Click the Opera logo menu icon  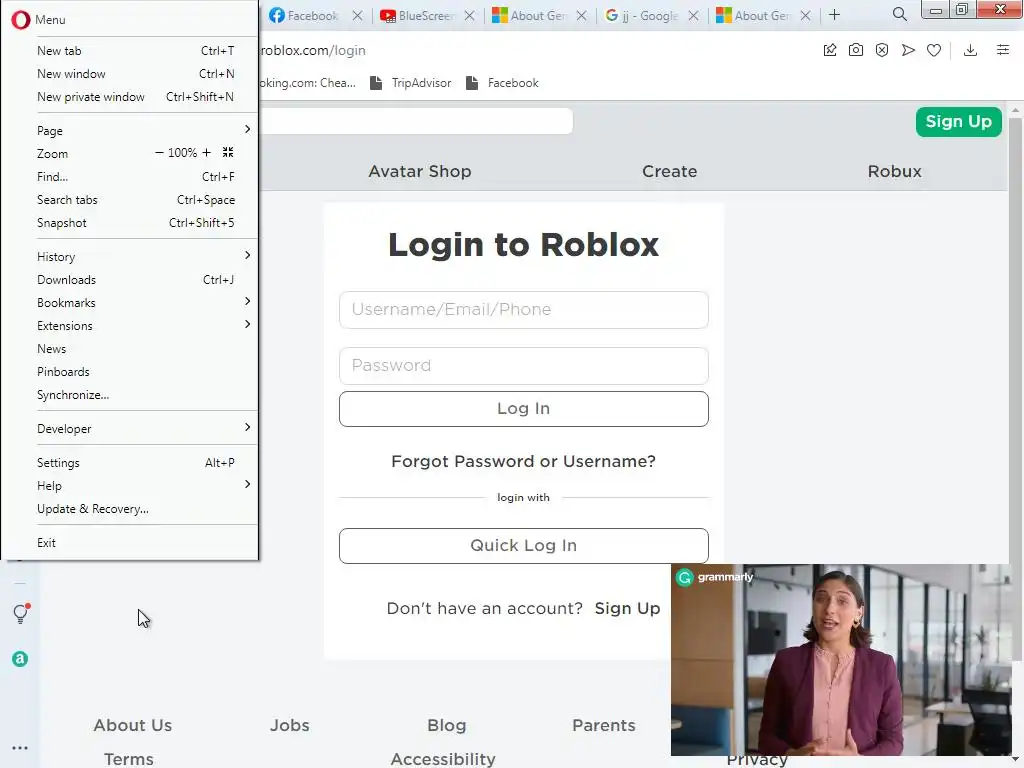pyautogui.click(x=20, y=20)
